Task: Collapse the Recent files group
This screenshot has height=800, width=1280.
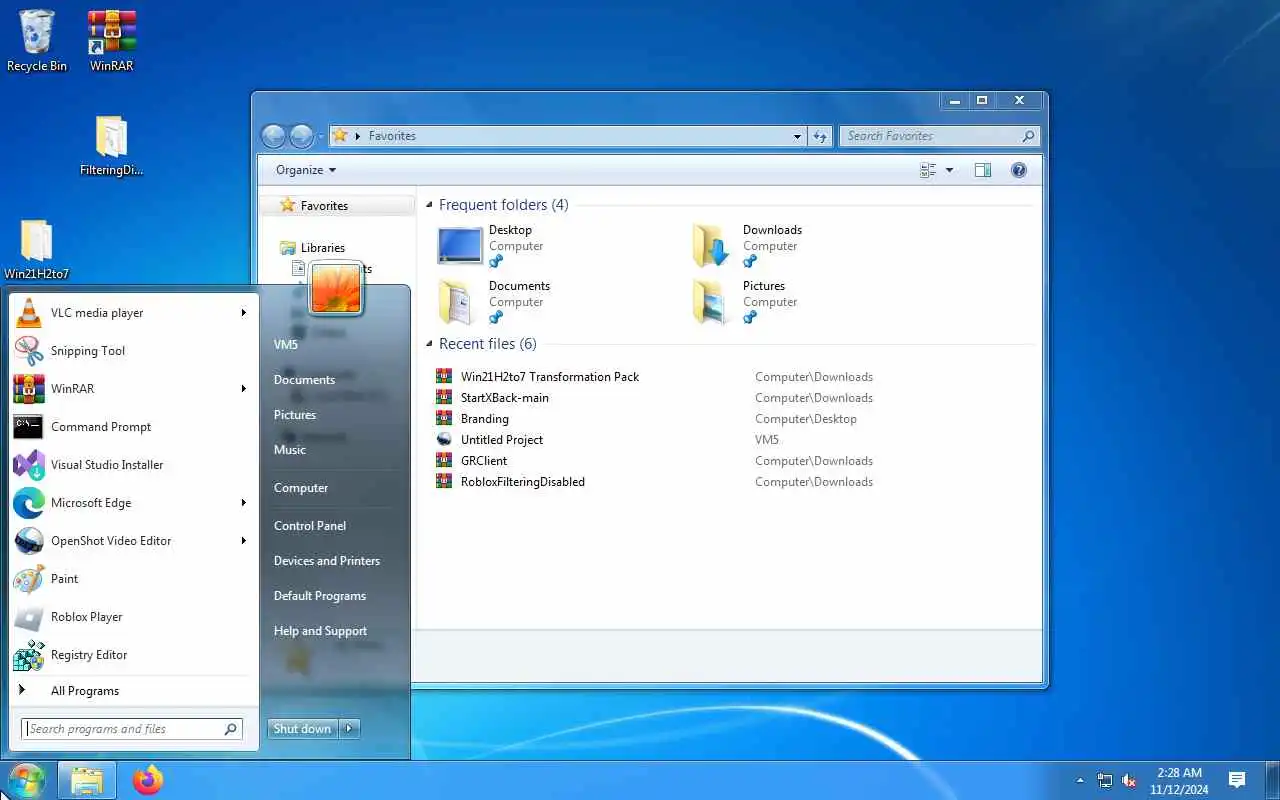Action: point(429,344)
